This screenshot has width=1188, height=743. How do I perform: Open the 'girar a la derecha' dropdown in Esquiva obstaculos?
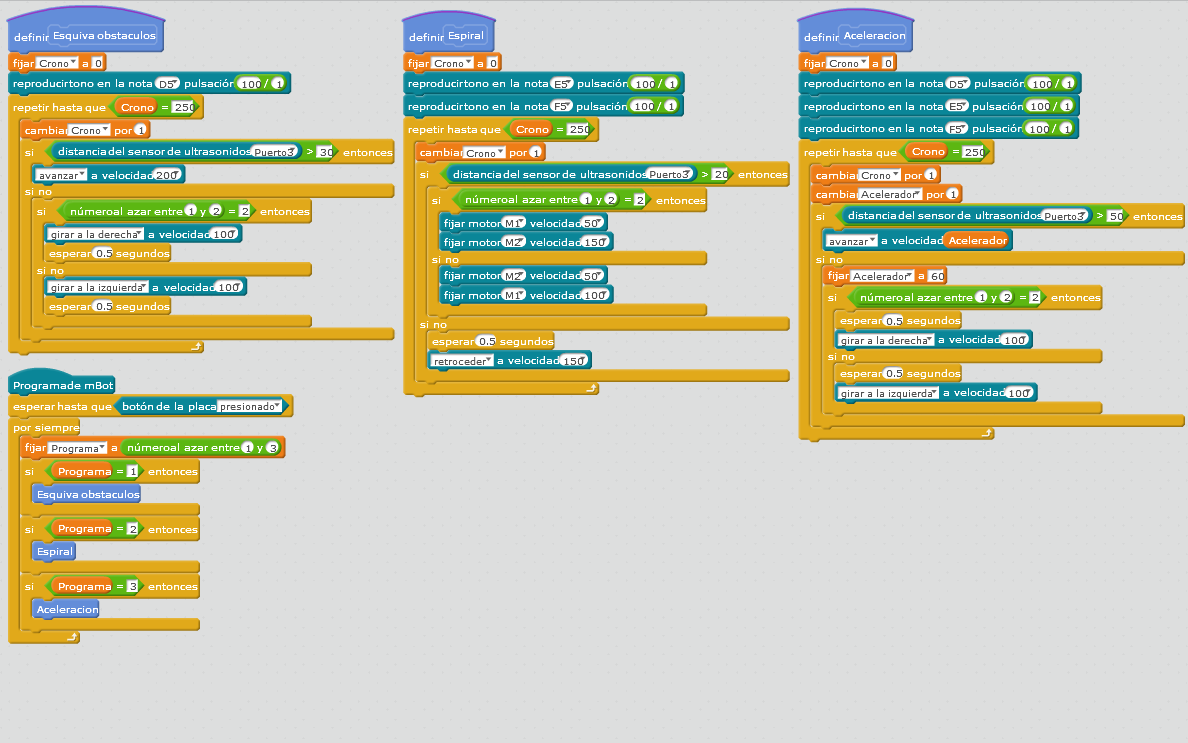click(96, 235)
